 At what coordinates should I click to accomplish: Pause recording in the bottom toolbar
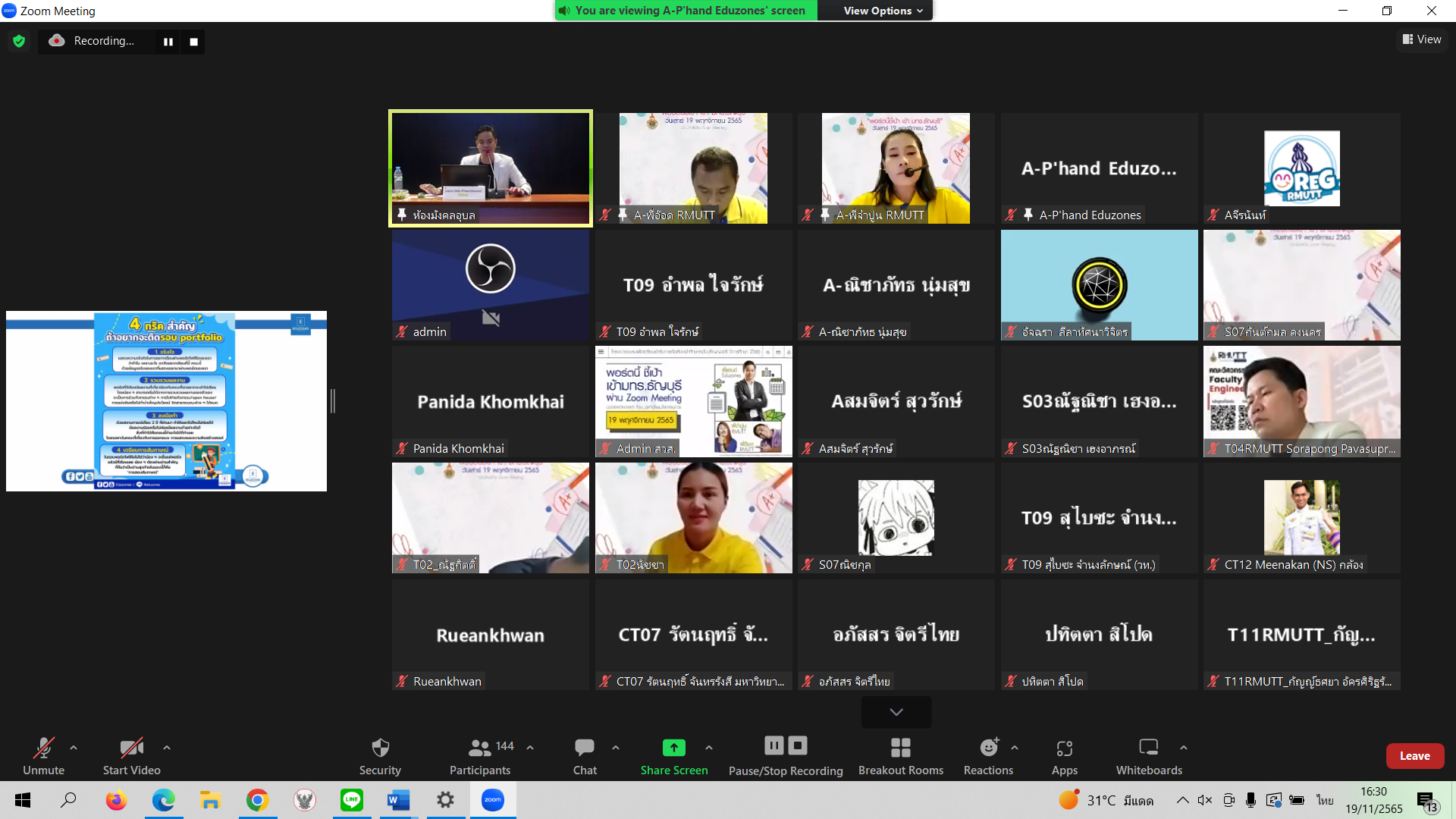(x=773, y=746)
